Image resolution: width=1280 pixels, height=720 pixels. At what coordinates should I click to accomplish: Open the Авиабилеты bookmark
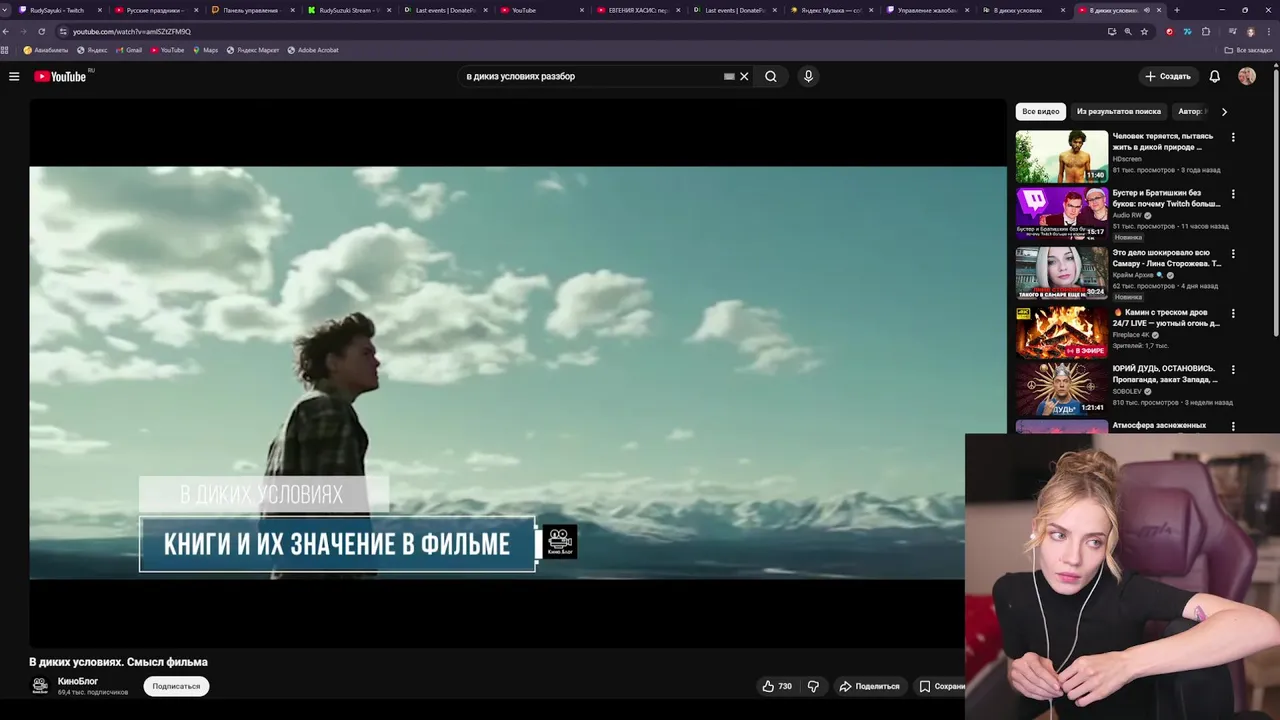[46, 50]
